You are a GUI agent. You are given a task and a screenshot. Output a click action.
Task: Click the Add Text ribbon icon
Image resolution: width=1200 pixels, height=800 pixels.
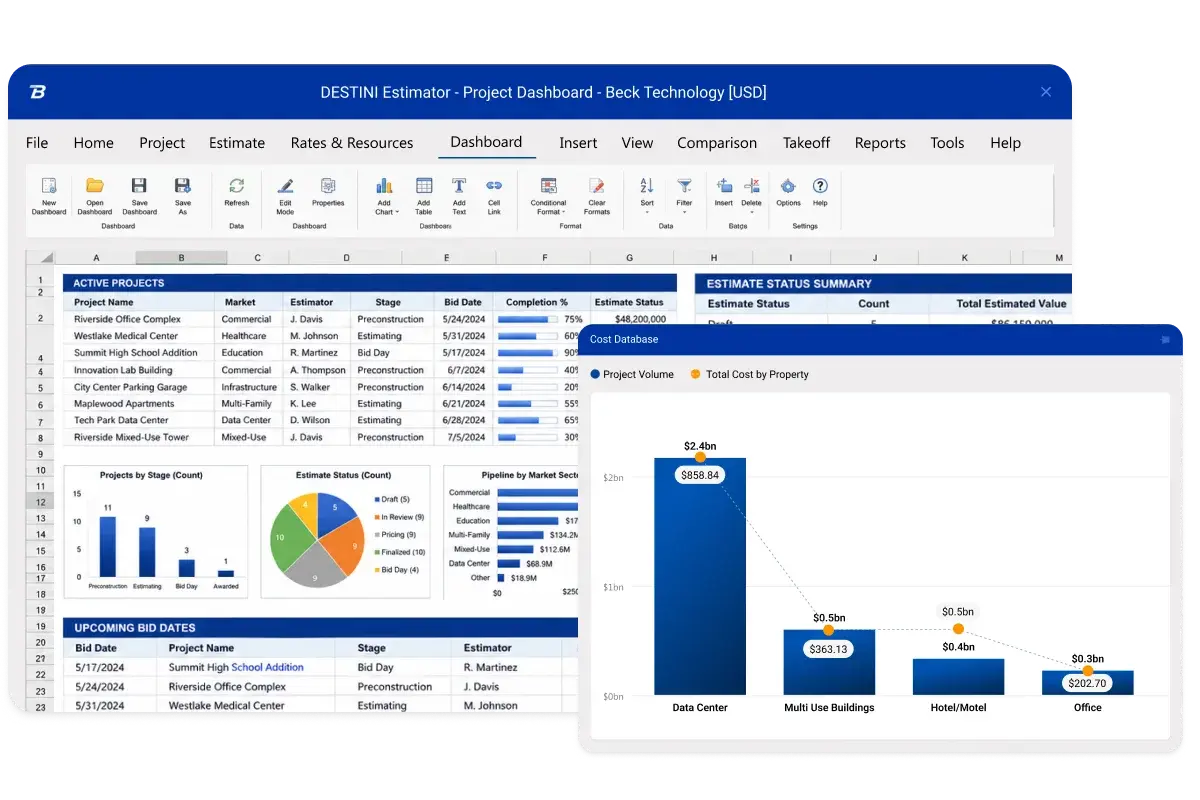[459, 185]
